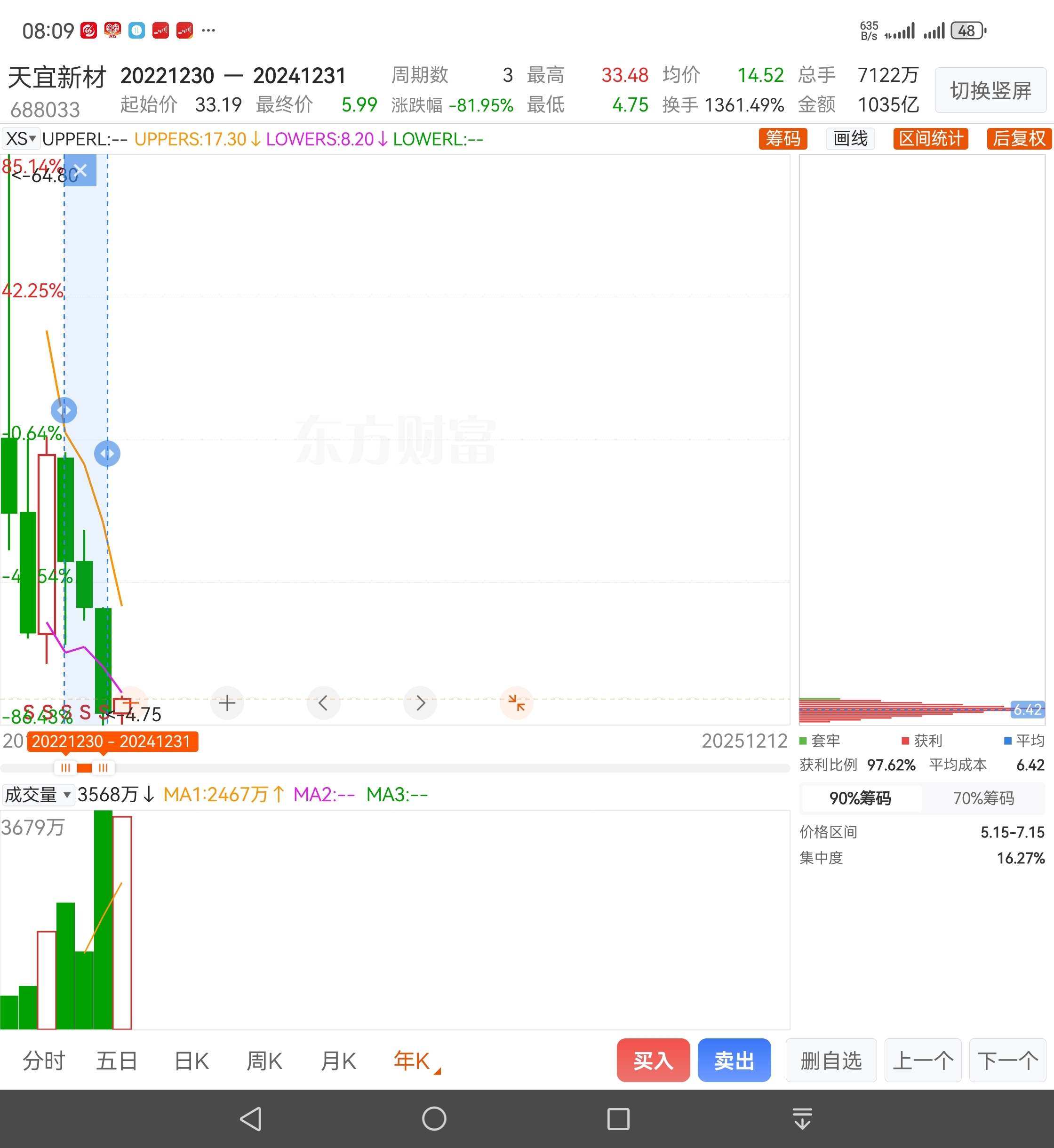Click the plus zoom-in chart icon
Image resolution: width=1054 pixels, height=1148 pixels.
point(227,702)
